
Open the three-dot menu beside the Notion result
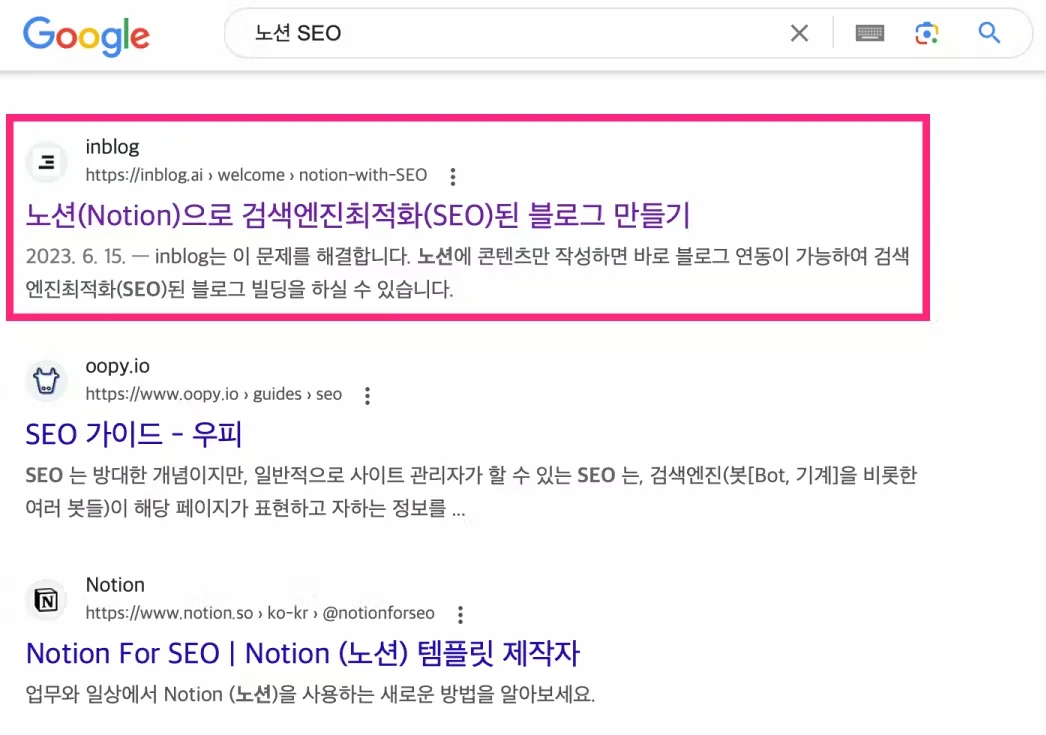point(459,613)
